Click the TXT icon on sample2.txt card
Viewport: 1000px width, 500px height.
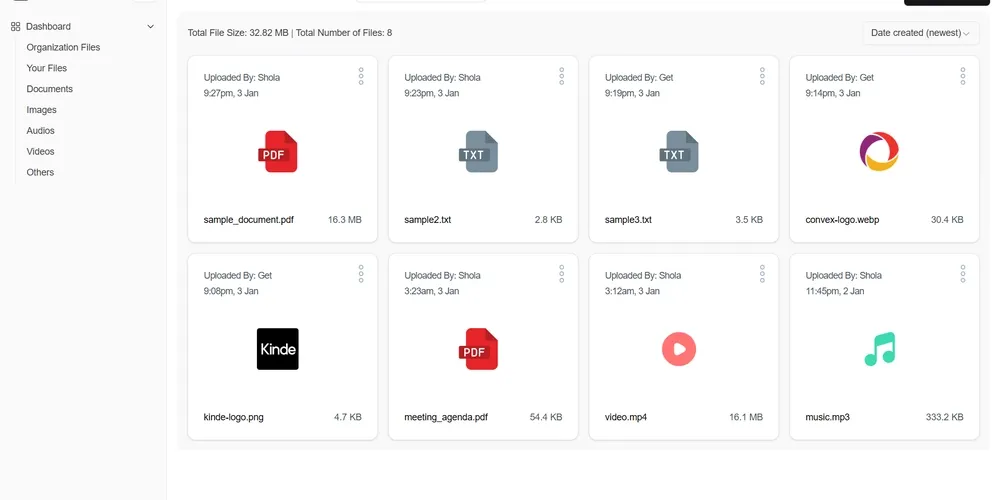pyautogui.click(x=478, y=152)
